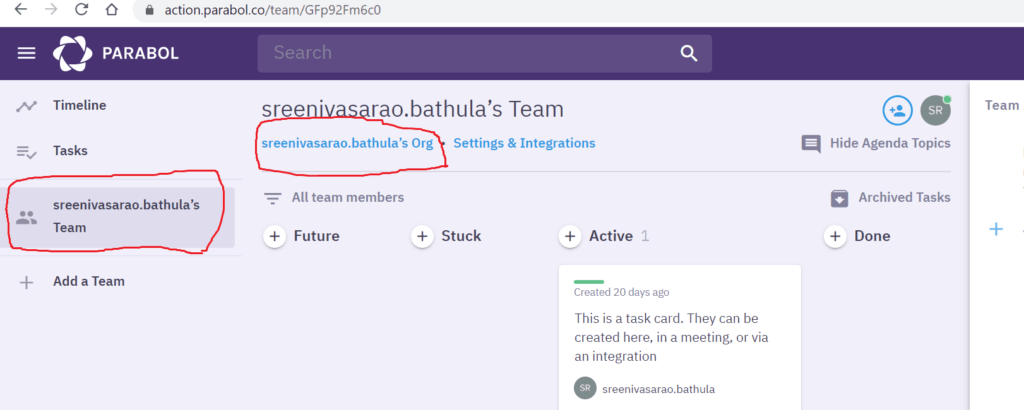The image size is (1024, 410).
Task: Click the archive box icon
Action: tap(839, 198)
